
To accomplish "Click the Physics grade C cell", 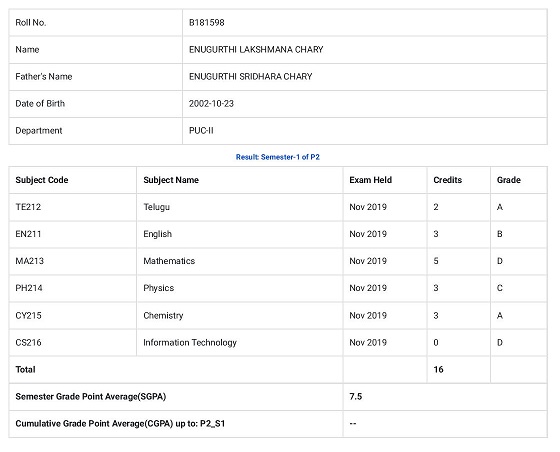I will (519, 288).
